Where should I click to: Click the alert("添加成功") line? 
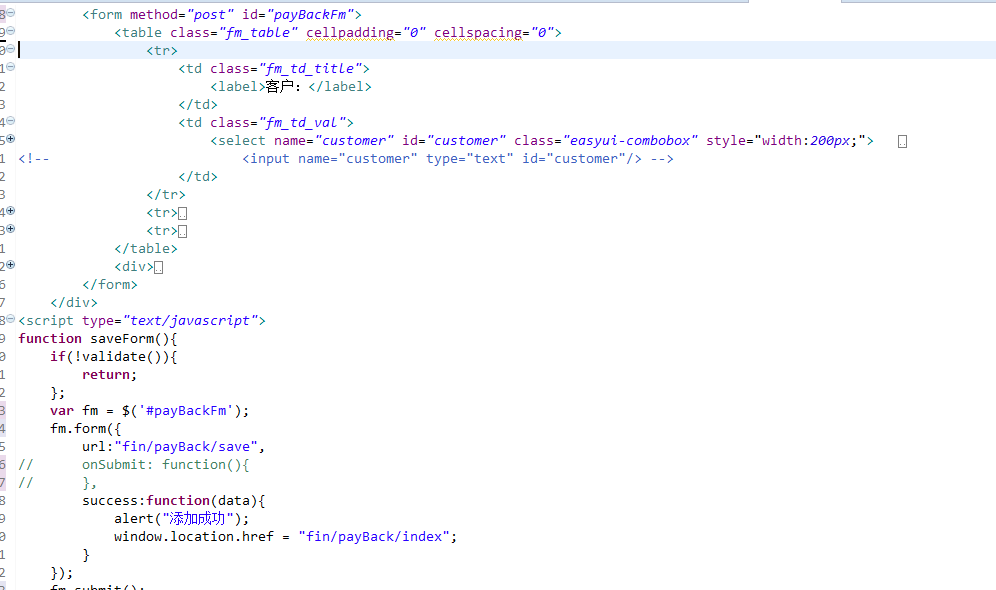pos(182,519)
